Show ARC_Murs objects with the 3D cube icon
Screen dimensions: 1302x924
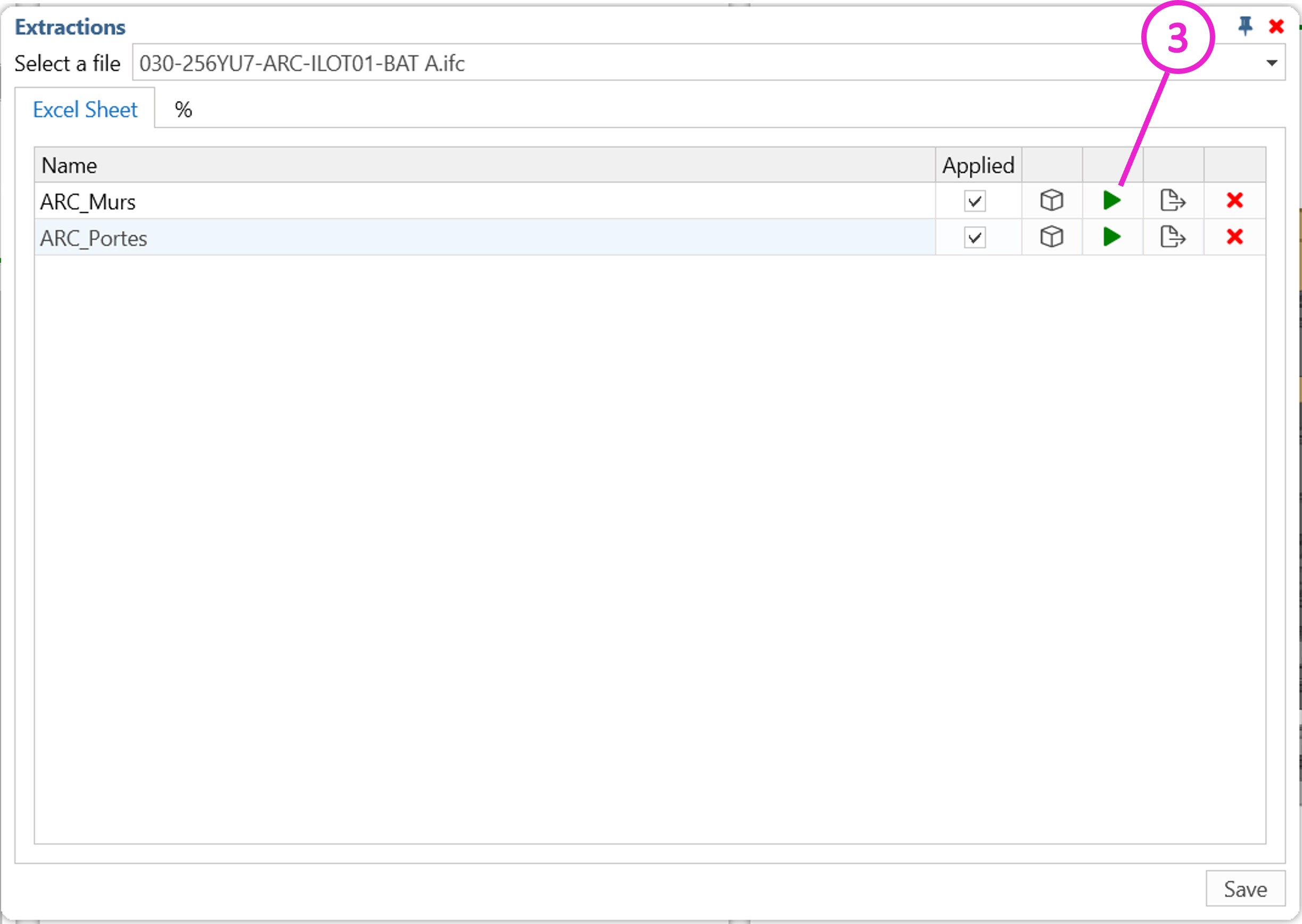point(1051,200)
